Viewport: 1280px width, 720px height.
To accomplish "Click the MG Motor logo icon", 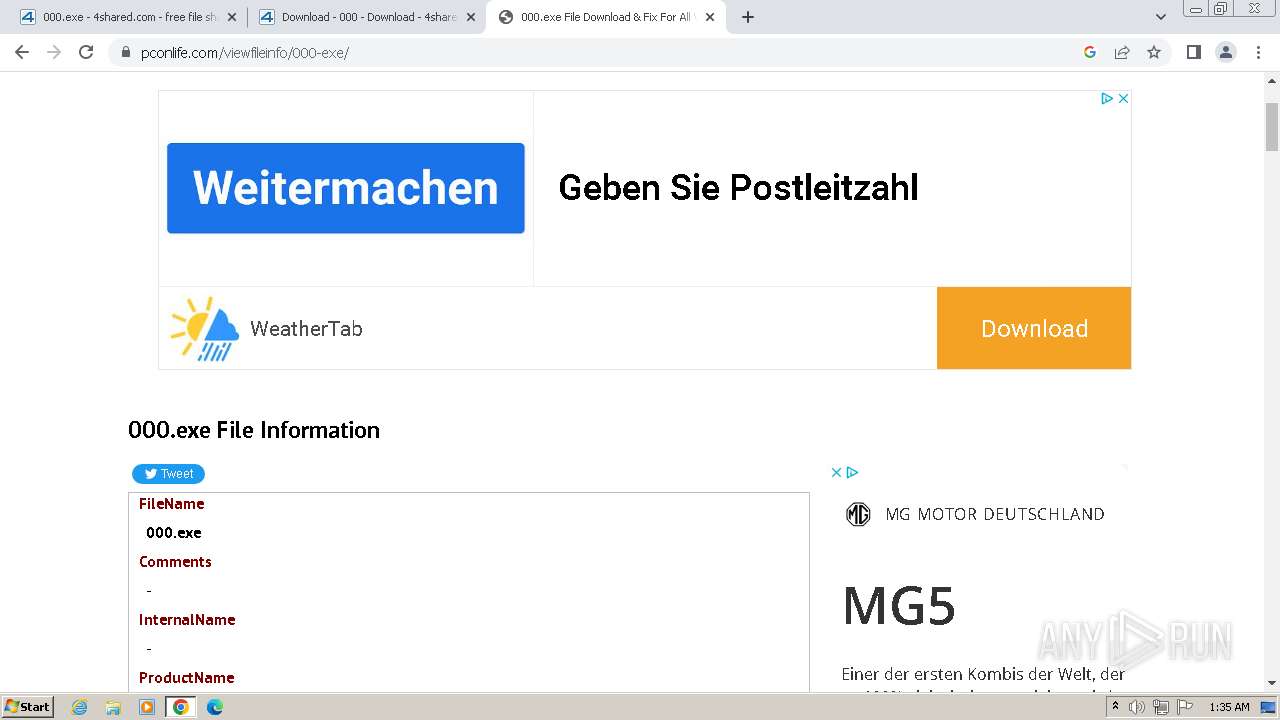I will [858, 514].
